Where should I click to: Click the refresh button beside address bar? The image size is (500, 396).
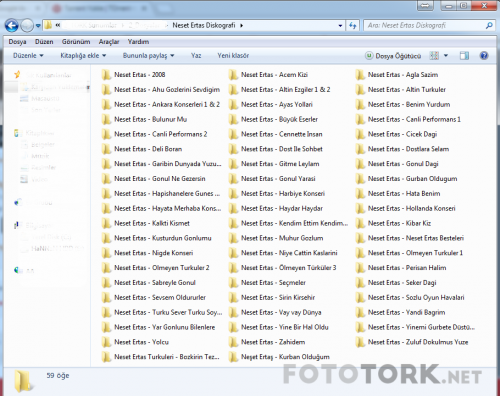pyautogui.click(x=353, y=26)
